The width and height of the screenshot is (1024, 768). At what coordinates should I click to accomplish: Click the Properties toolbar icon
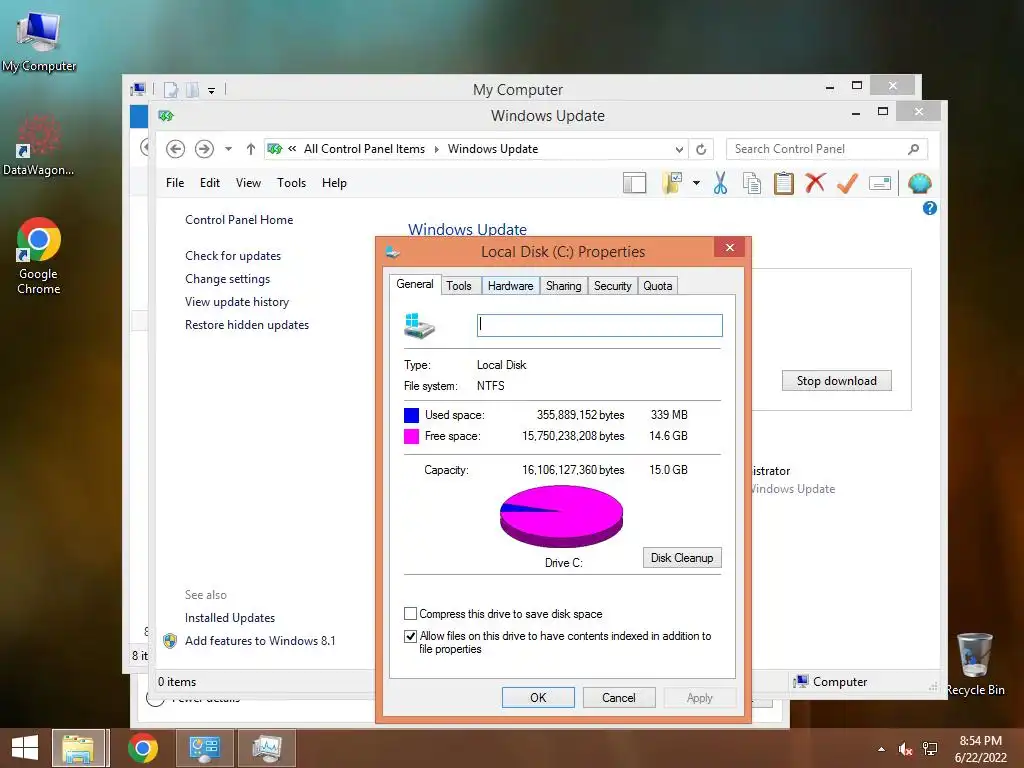click(880, 184)
